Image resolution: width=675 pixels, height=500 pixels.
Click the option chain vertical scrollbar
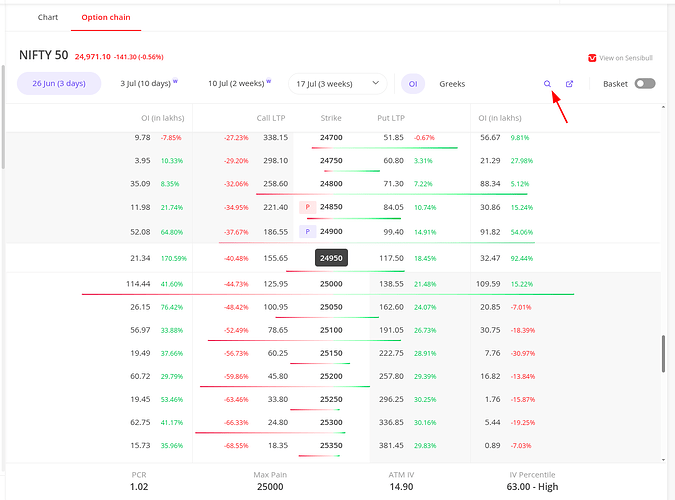[x=662, y=354]
